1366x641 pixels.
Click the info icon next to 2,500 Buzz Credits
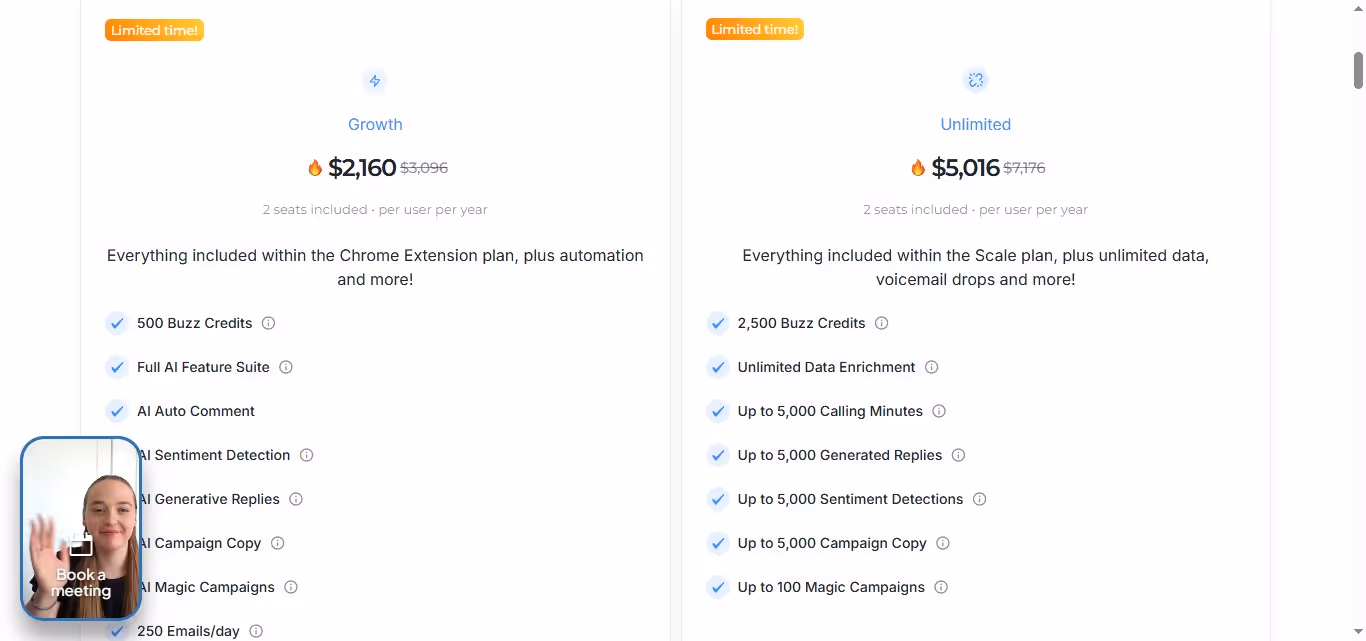pyautogui.click(x=880, y=323)
